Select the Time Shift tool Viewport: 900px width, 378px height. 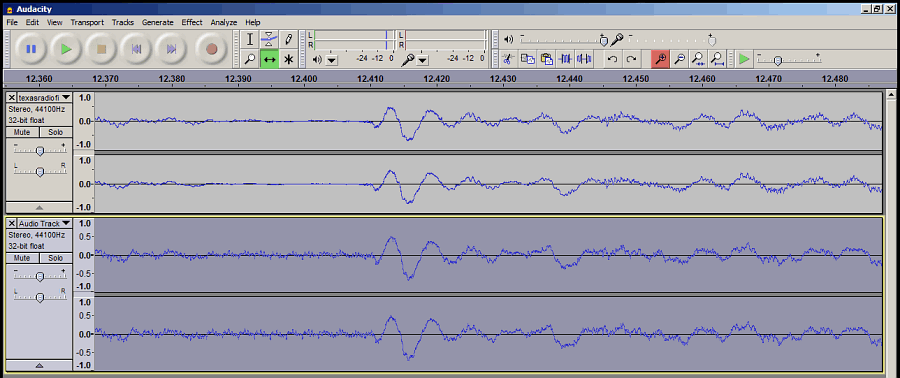point(269,59)
